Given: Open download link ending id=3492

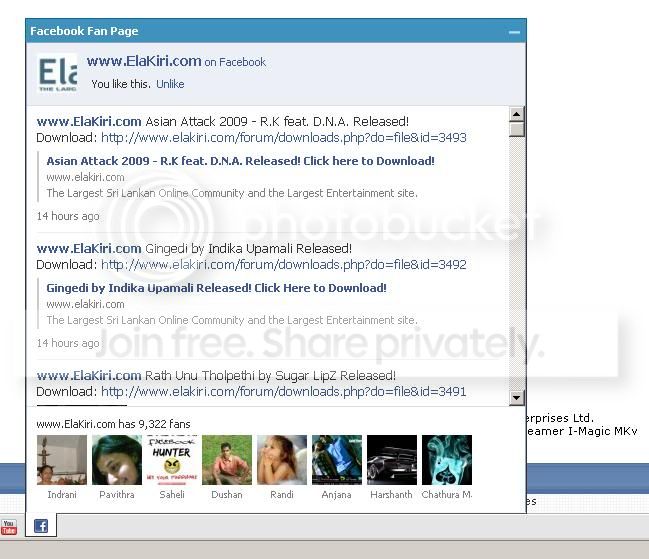Looking at the screenshot, I should 284,264.
